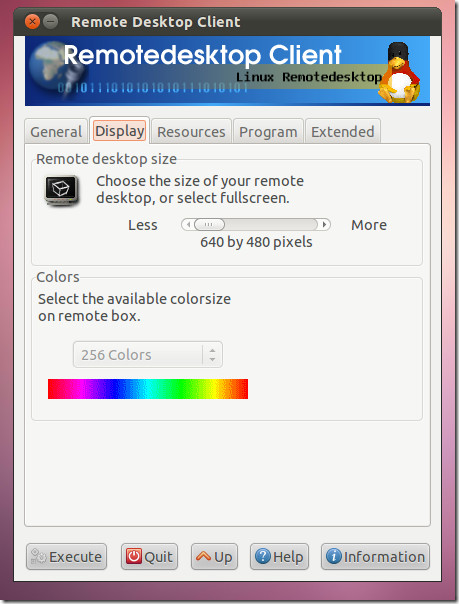Open the Extended tab
Viewport: 459px width, 604px height.
tap(343, 132)
